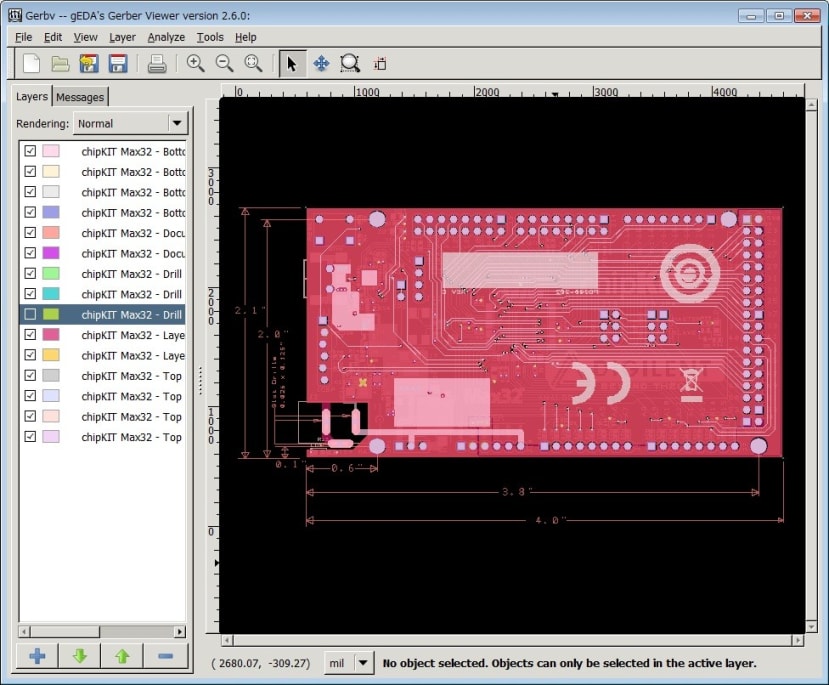Select the third chipKIT Max32 - Botto row
Viewport: 829px width, 685px height.
pyautogui.click(x=103, y=192)
